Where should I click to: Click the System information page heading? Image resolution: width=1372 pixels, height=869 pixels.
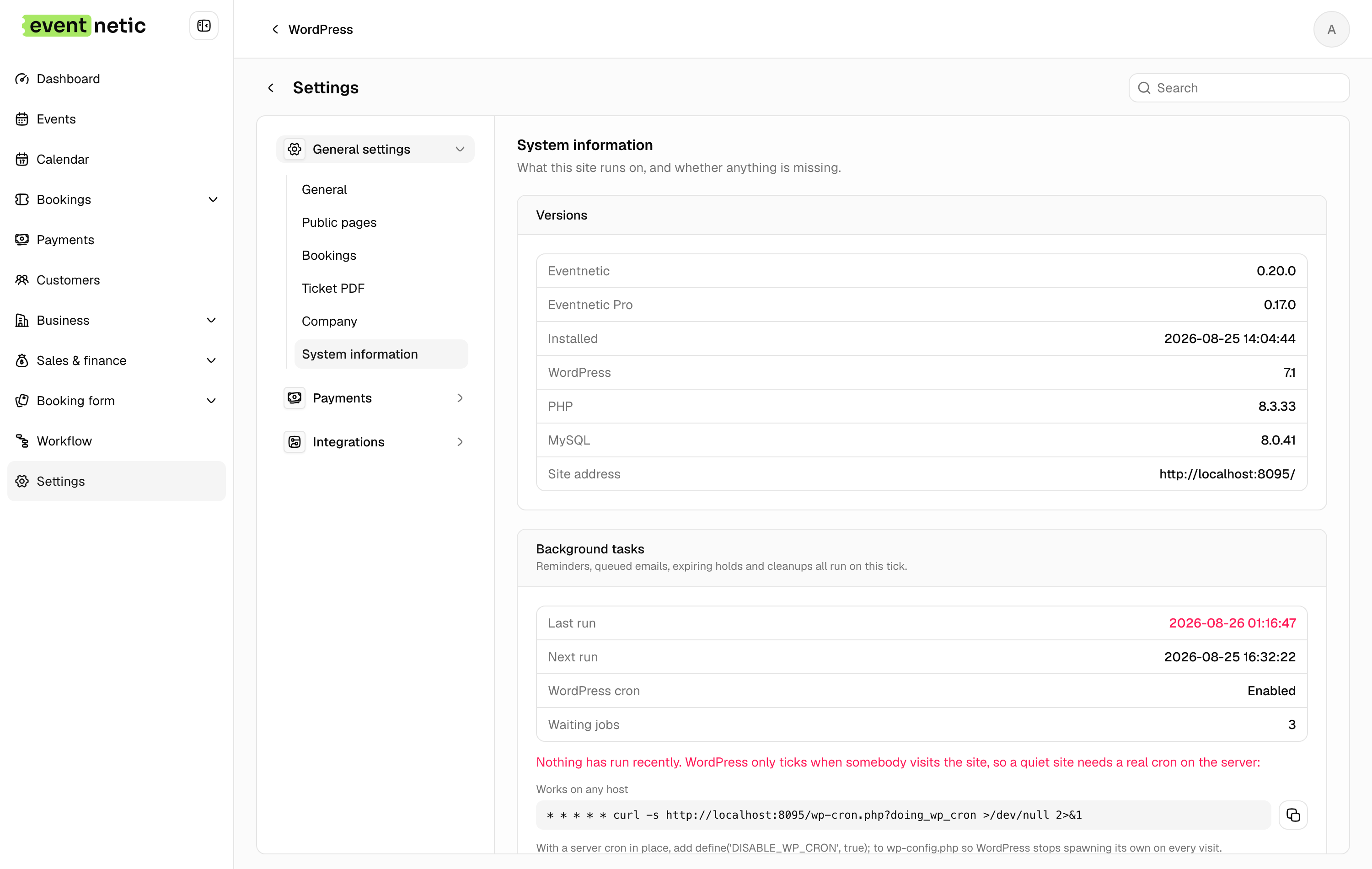pos(584,145)
